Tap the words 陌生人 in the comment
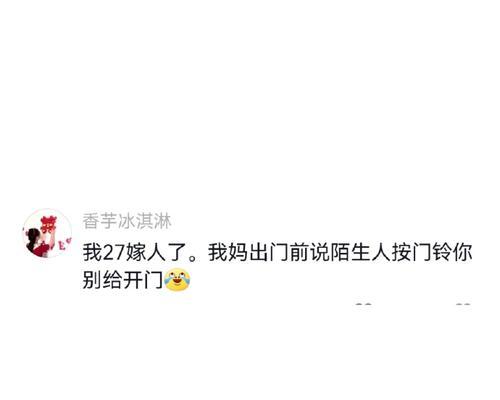Screen dimensions: 500x400 [360, 252]
